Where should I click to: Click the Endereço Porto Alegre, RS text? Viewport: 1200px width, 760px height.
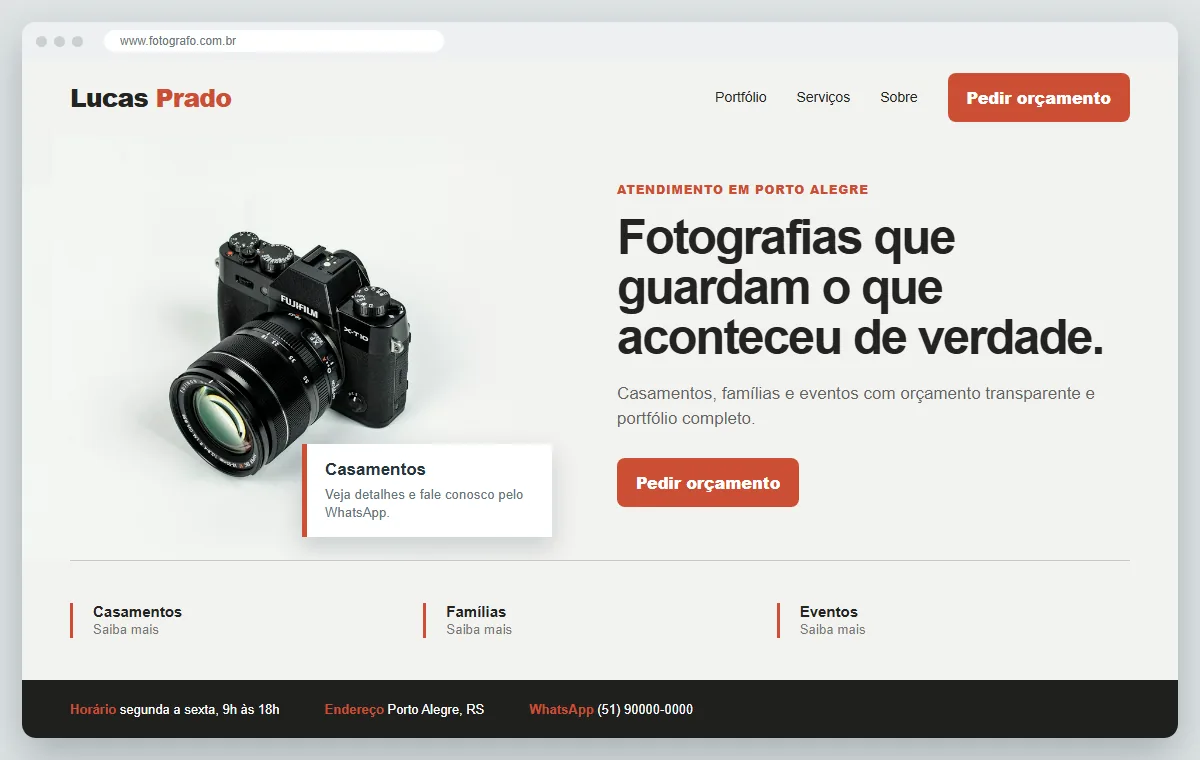(404, 710)
